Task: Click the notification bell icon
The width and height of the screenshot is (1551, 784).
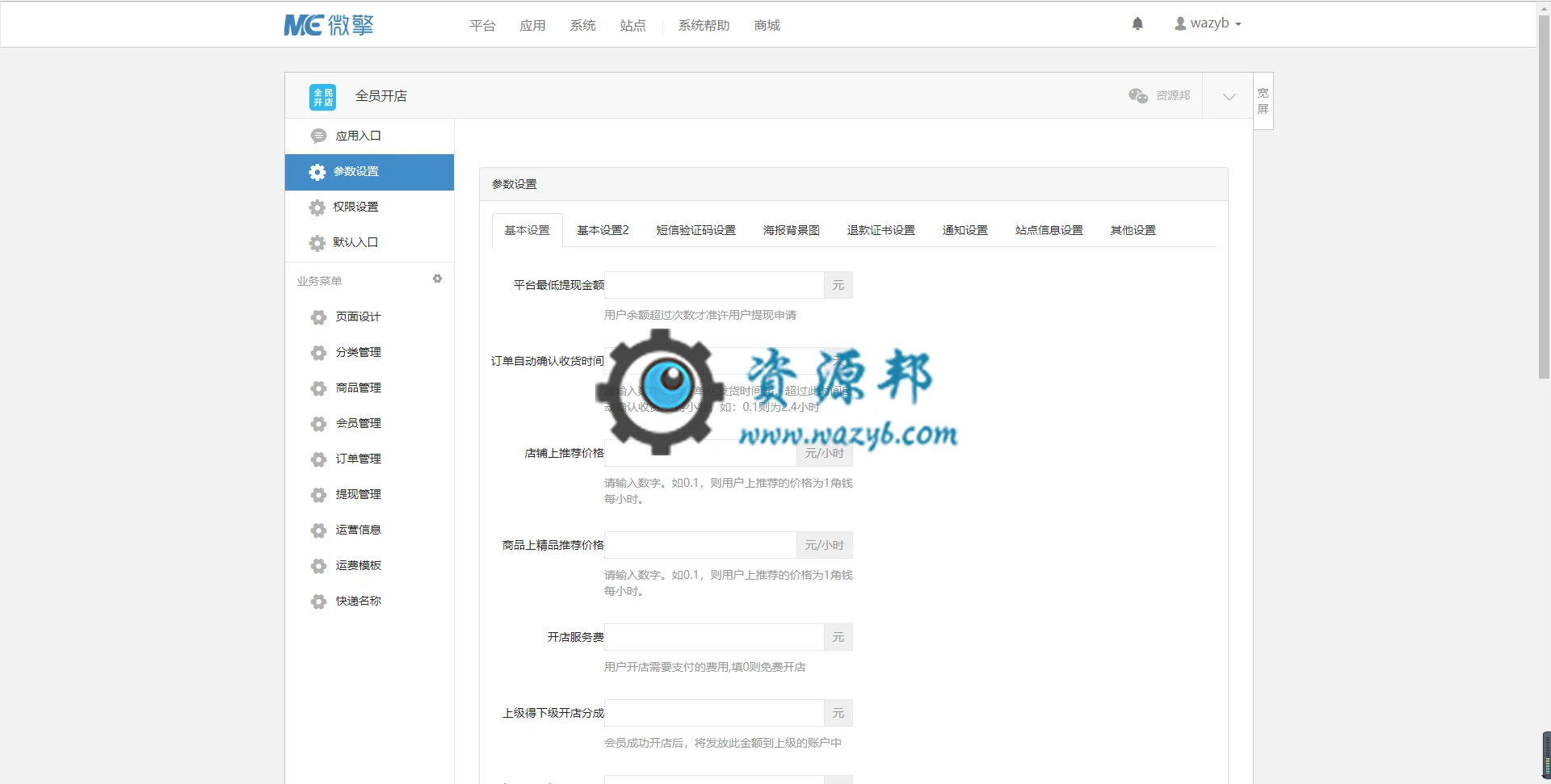Action: (x=1137, y=24)
